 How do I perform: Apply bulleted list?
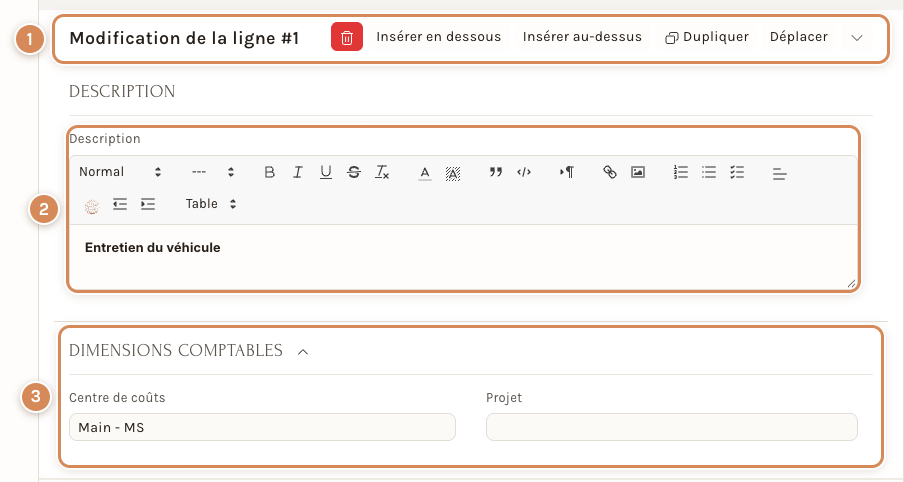click(709, 172)
